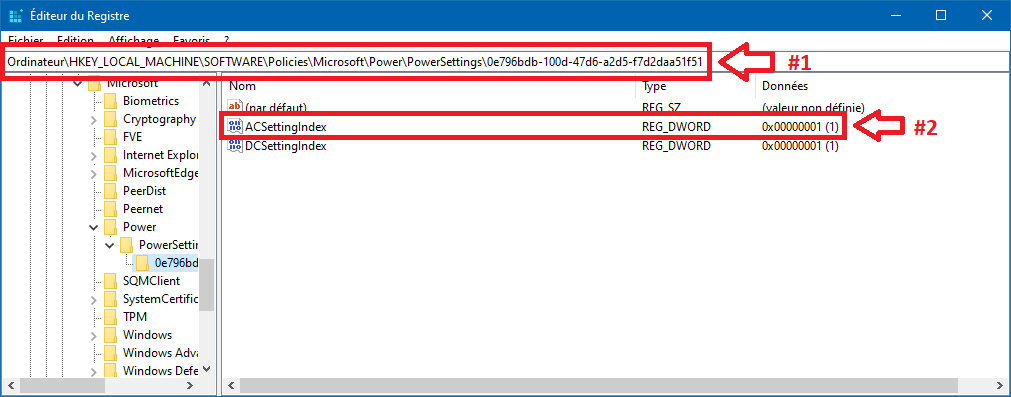This screenshot has width=1011, height=397.
Task: Open the ? help menu
Action: point(226,40)
